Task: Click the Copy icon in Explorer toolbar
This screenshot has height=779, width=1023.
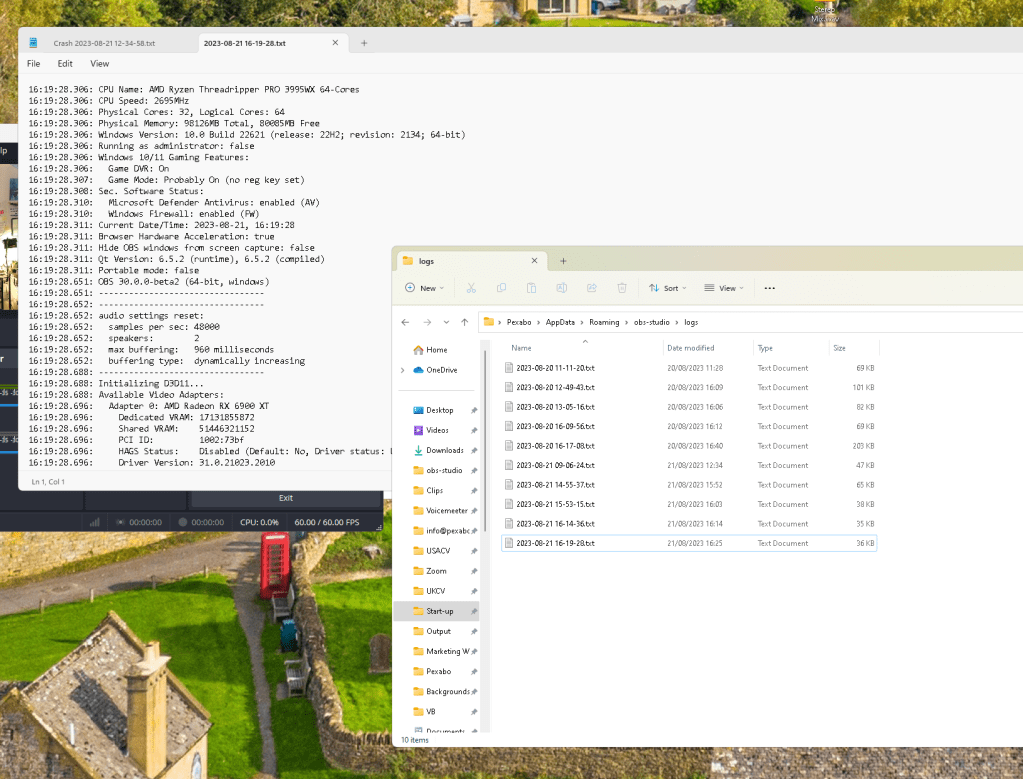Action: [x=501, y=288]
